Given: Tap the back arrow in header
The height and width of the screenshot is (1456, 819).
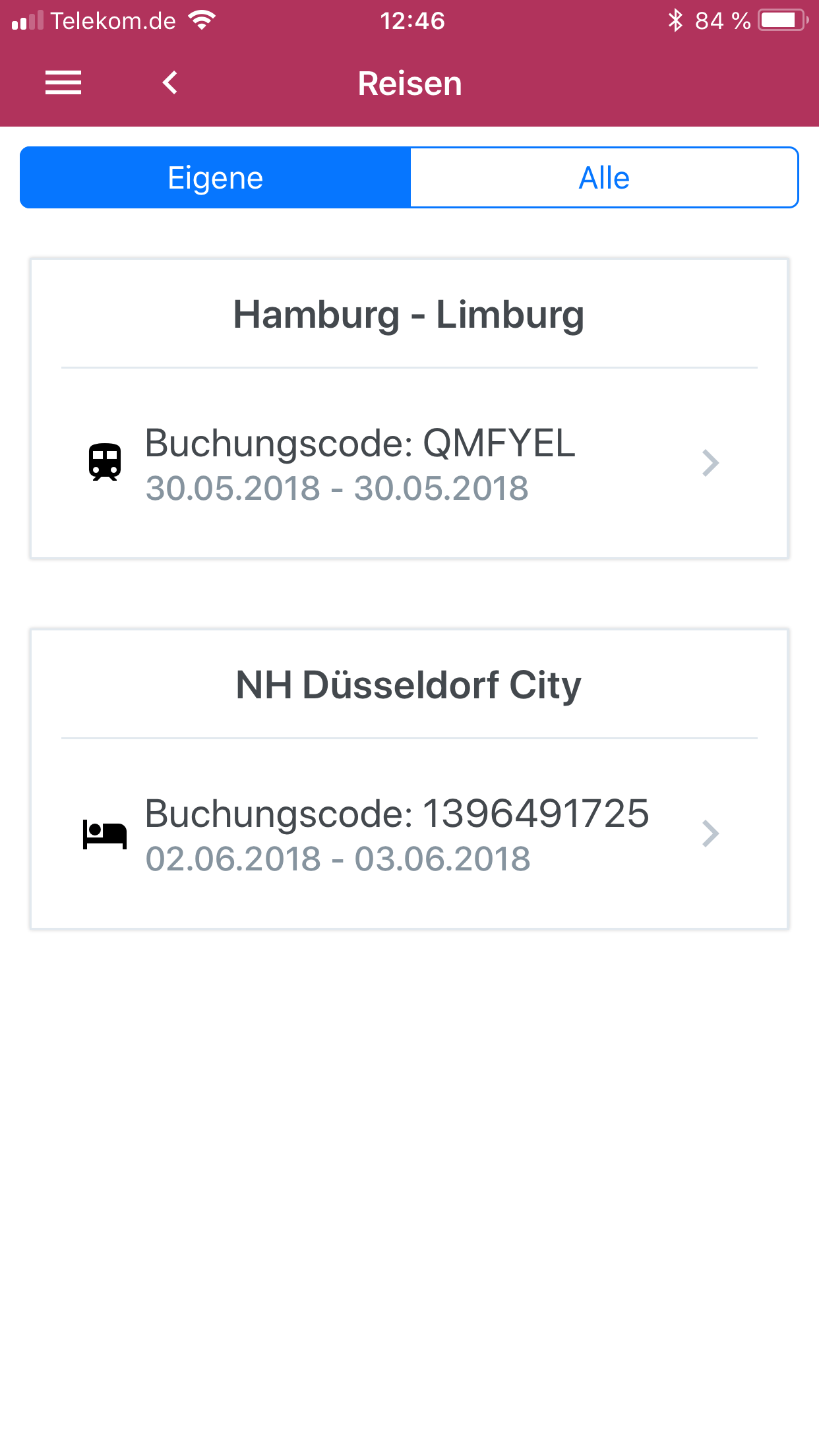Looking at the screenshot, I should pos(170,83).
